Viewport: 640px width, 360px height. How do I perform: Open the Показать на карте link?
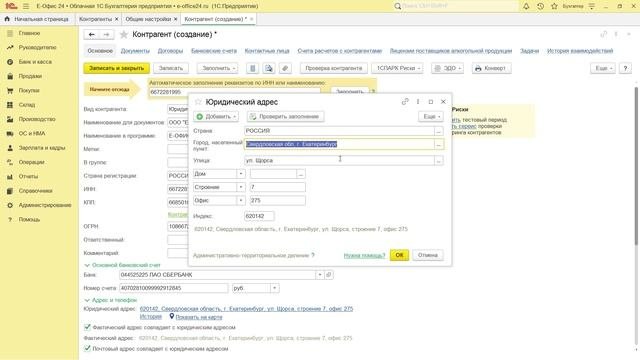click(x=199, y=317)
